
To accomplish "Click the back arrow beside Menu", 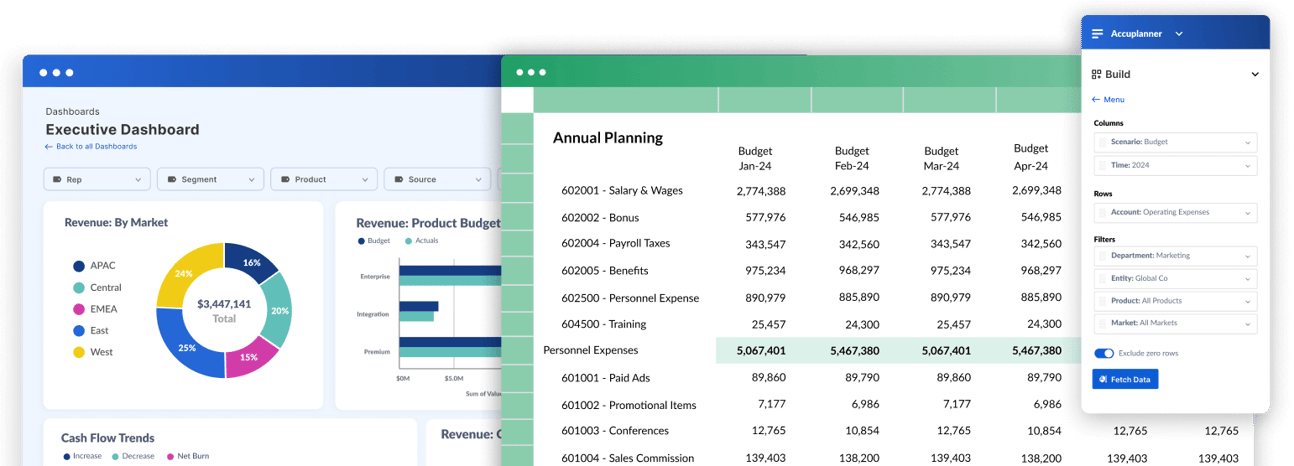I will pos(1096,100).
